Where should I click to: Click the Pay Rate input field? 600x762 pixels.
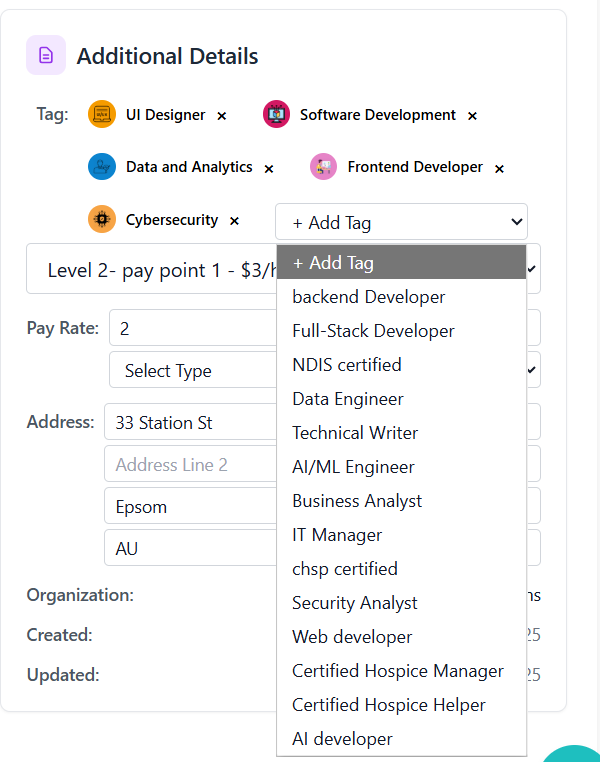[x=190, y=328]
